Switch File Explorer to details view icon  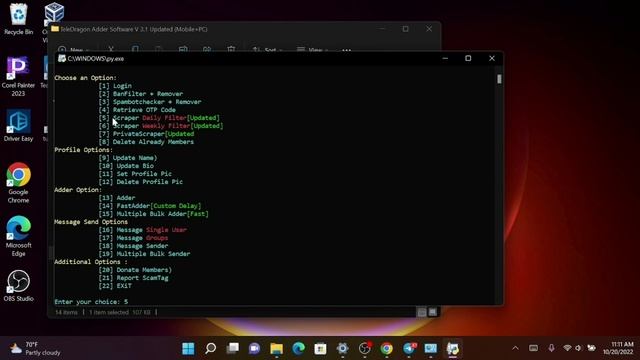[422, 312]
